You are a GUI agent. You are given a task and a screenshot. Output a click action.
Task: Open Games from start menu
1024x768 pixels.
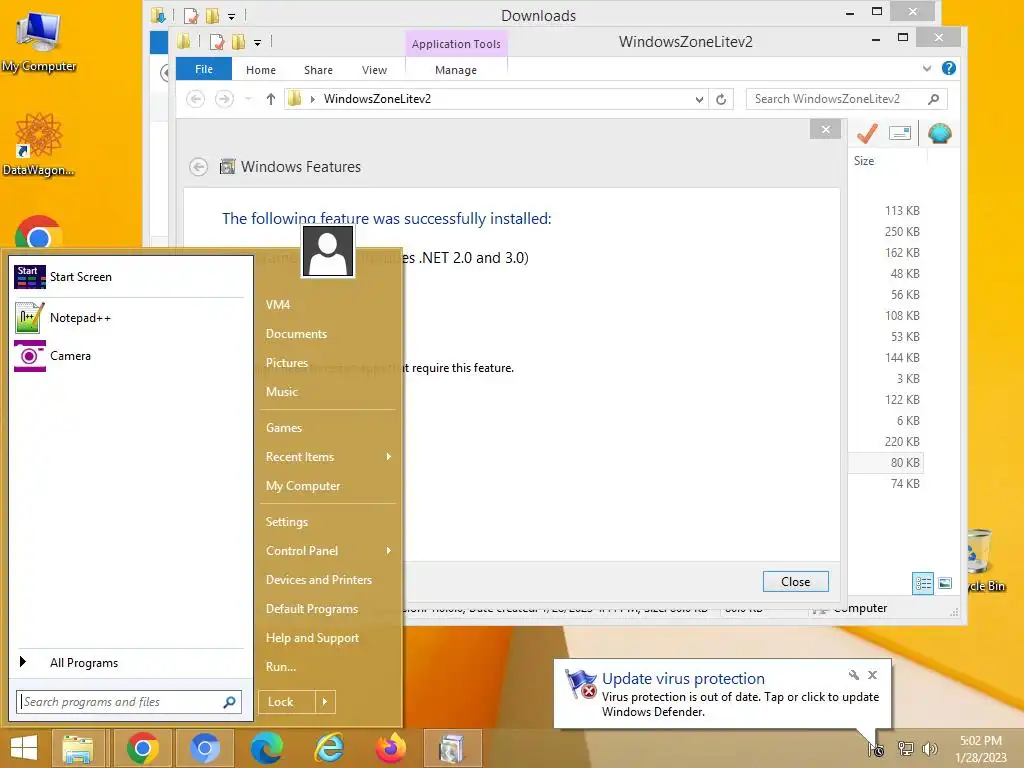click(x=283, y=428)
